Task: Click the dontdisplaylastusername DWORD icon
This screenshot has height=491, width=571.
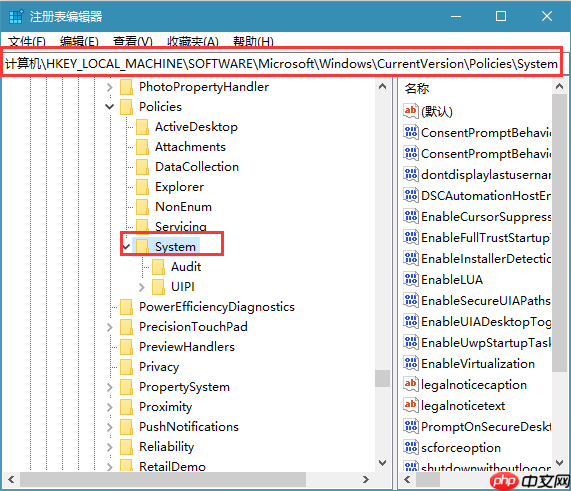Action: point(411,174)
